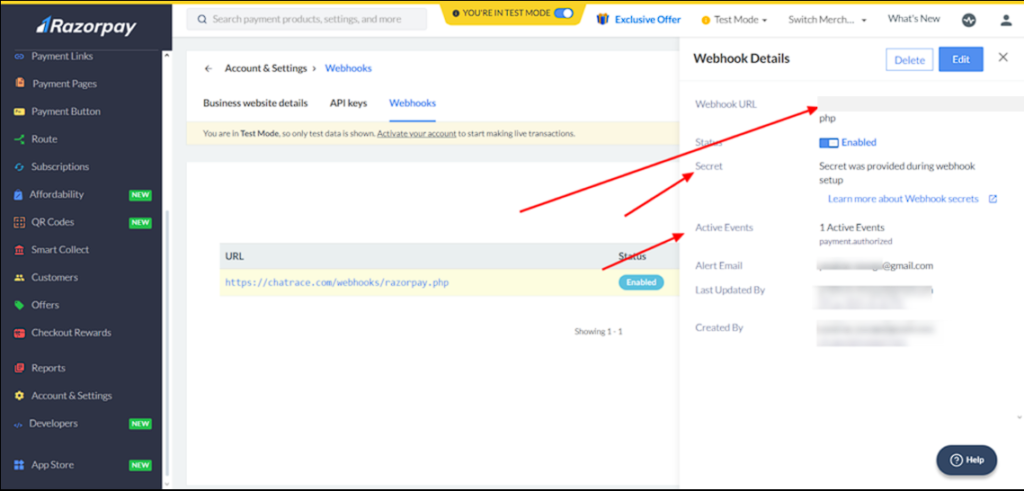Click the chatrace.com razorpay.php webhook URL
The width and height of the screenshot is (1024, 491).
(x=337, y=283)
